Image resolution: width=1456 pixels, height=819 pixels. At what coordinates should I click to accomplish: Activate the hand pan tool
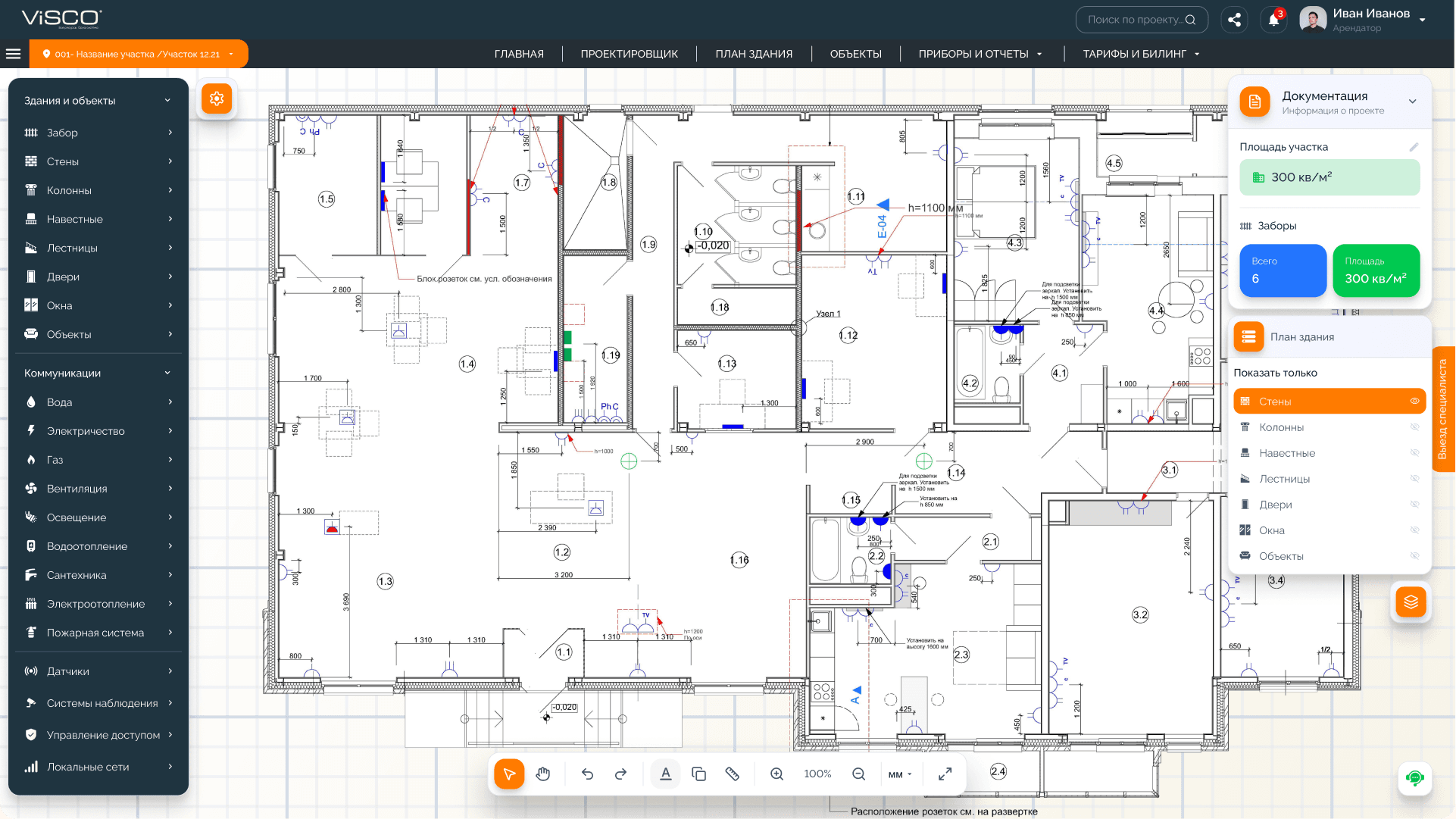(543, 774)
